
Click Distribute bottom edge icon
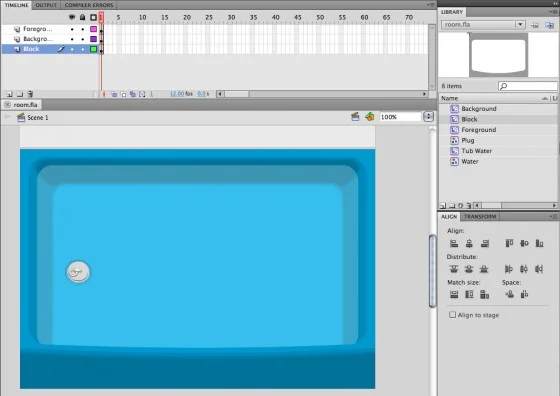coord(484,269)
